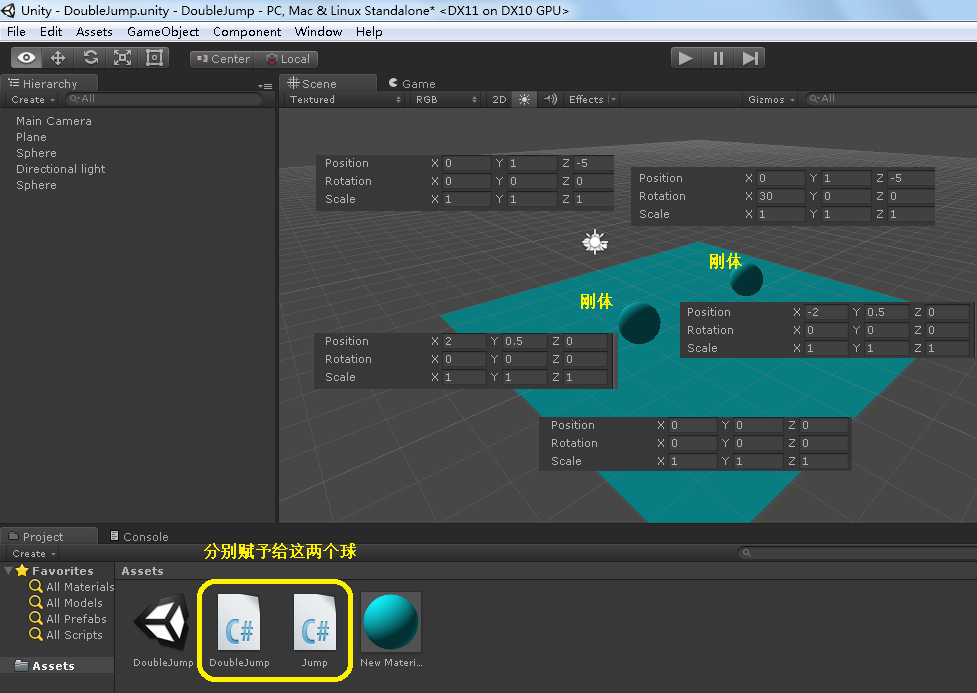Select the Move tool

[x=58, y=58]
